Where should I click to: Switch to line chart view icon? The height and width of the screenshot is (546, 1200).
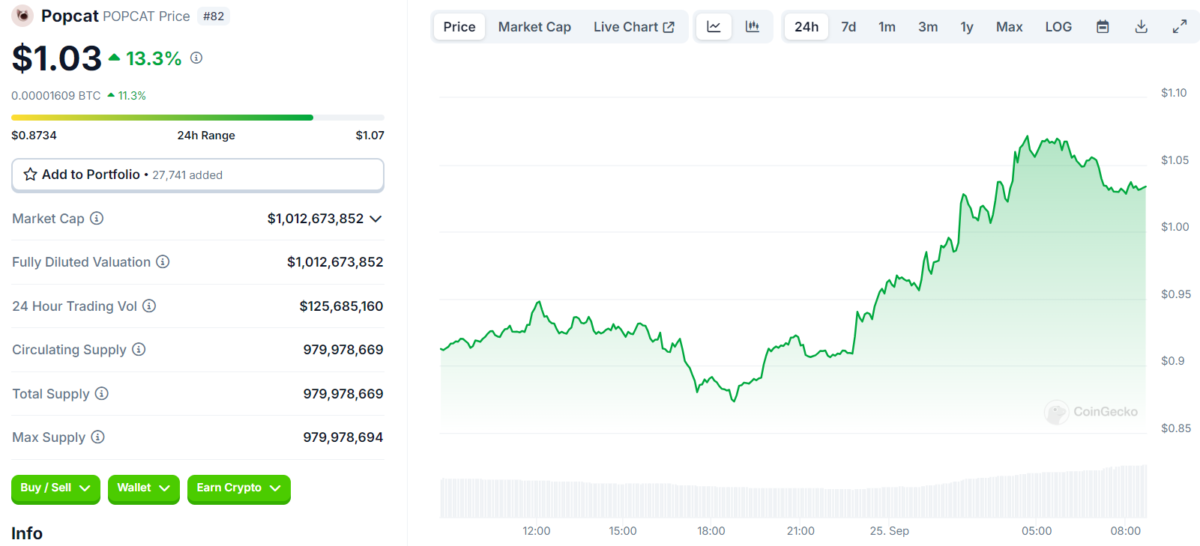tap(714, 27)
